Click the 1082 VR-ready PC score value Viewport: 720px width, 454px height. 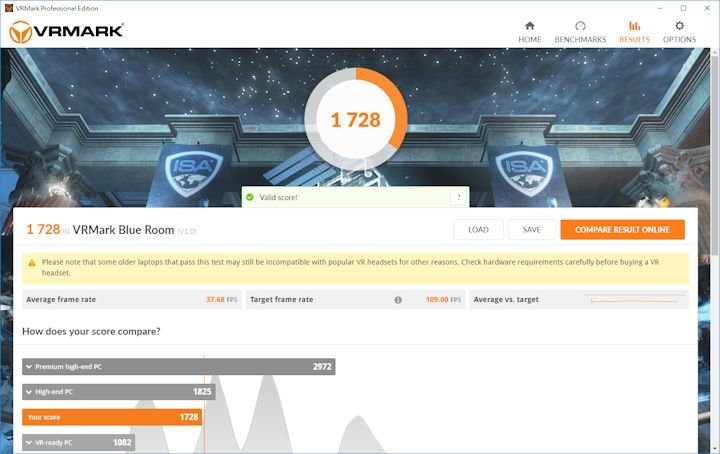tap(122, 443)
